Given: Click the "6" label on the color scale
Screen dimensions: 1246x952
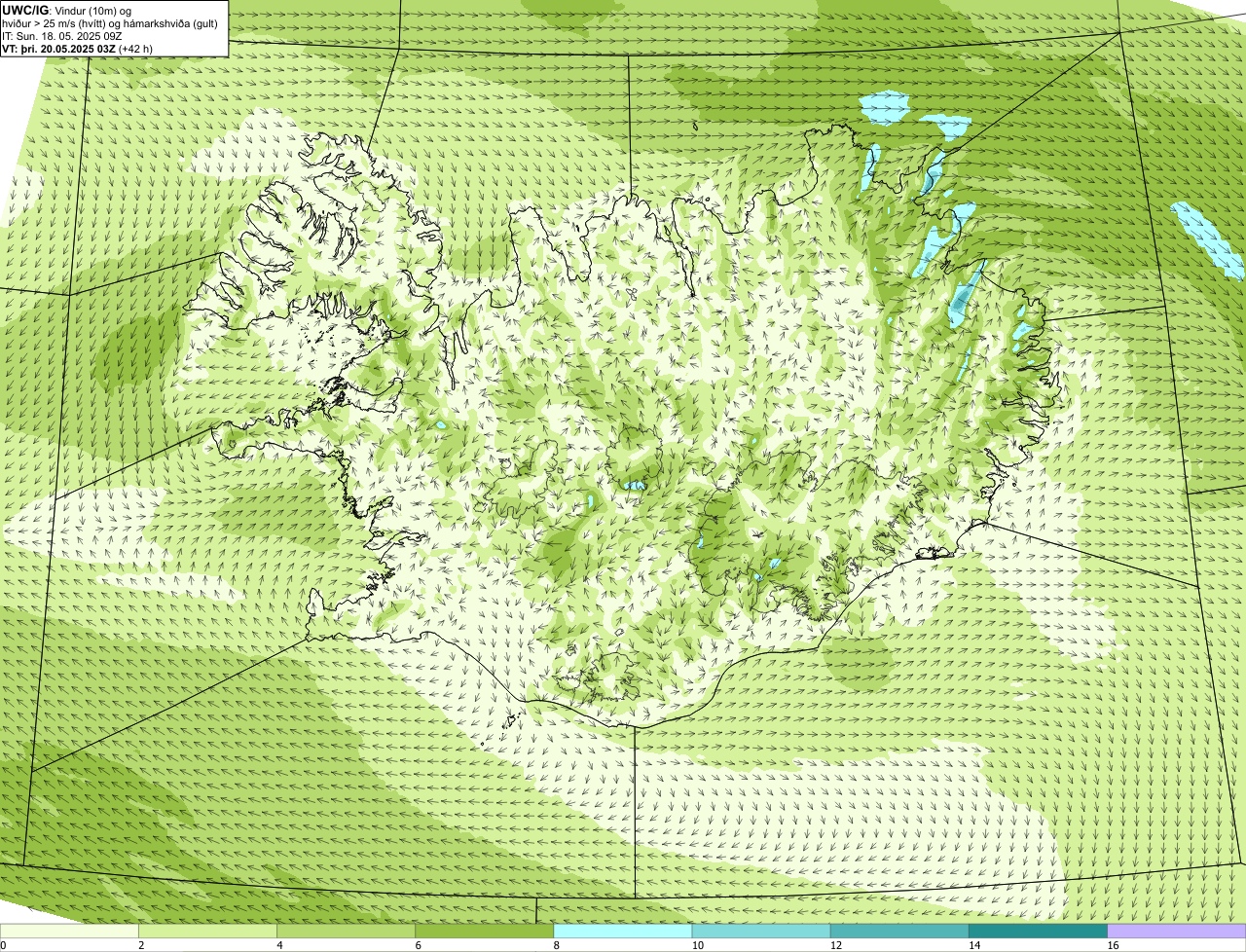Looking at the screenshot, I should tap(419, 945).
